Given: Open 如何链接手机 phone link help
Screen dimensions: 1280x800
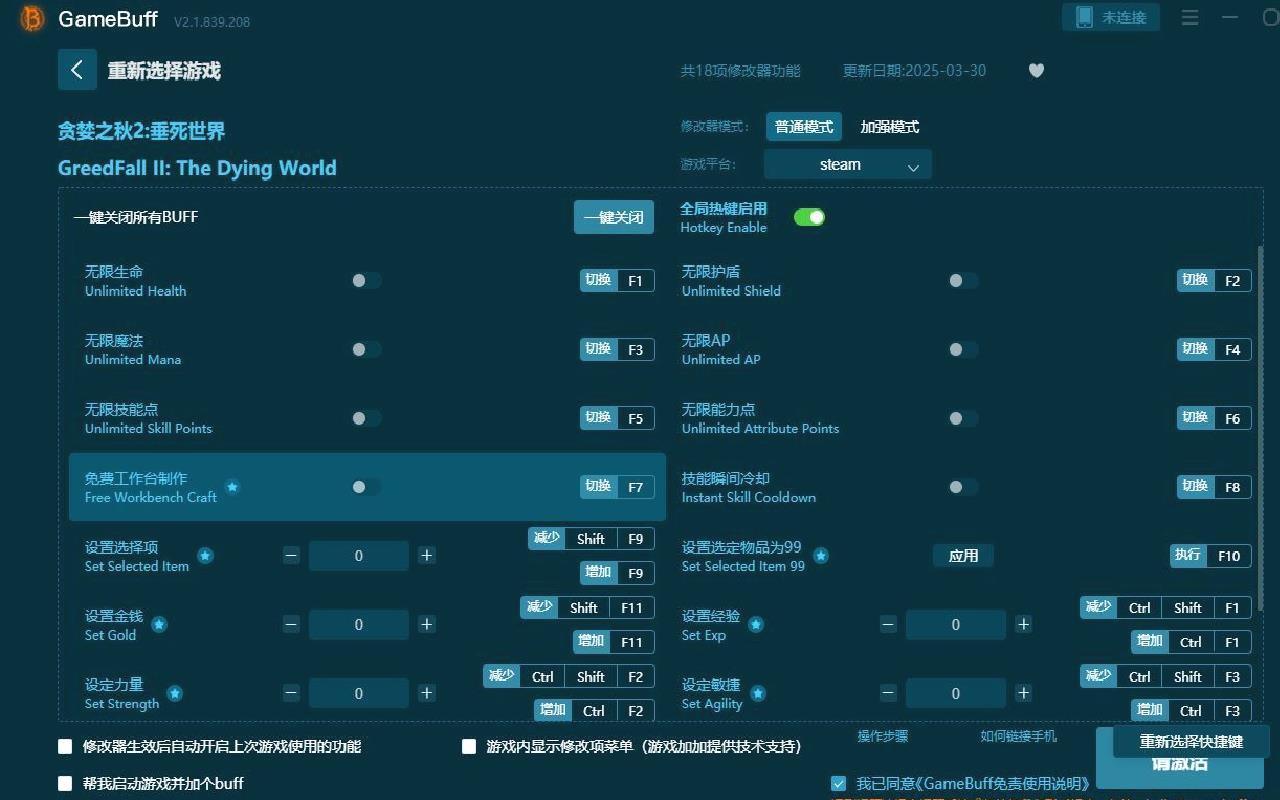Looking at the screenshot, I should pyautogui.click(x=1018, y=736).
